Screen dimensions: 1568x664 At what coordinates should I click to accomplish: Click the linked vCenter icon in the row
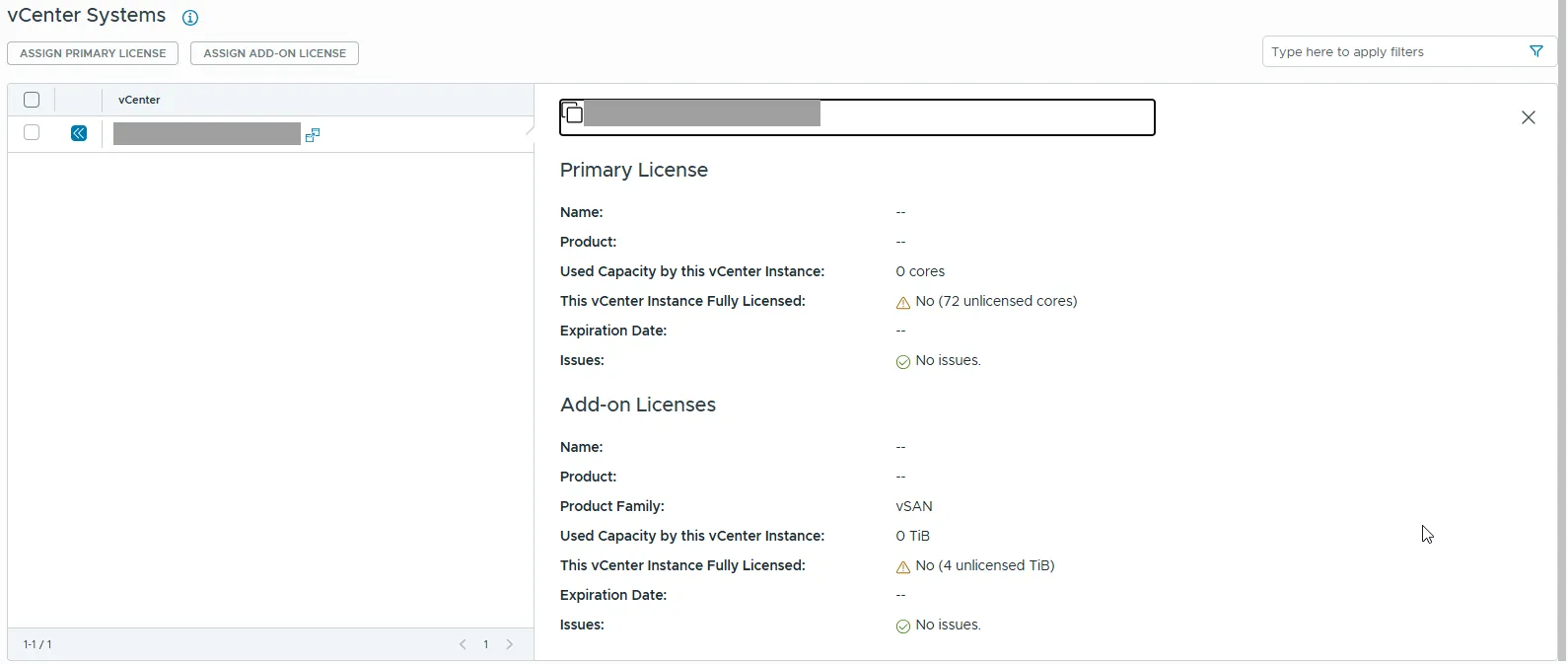(x=313, y=134)
